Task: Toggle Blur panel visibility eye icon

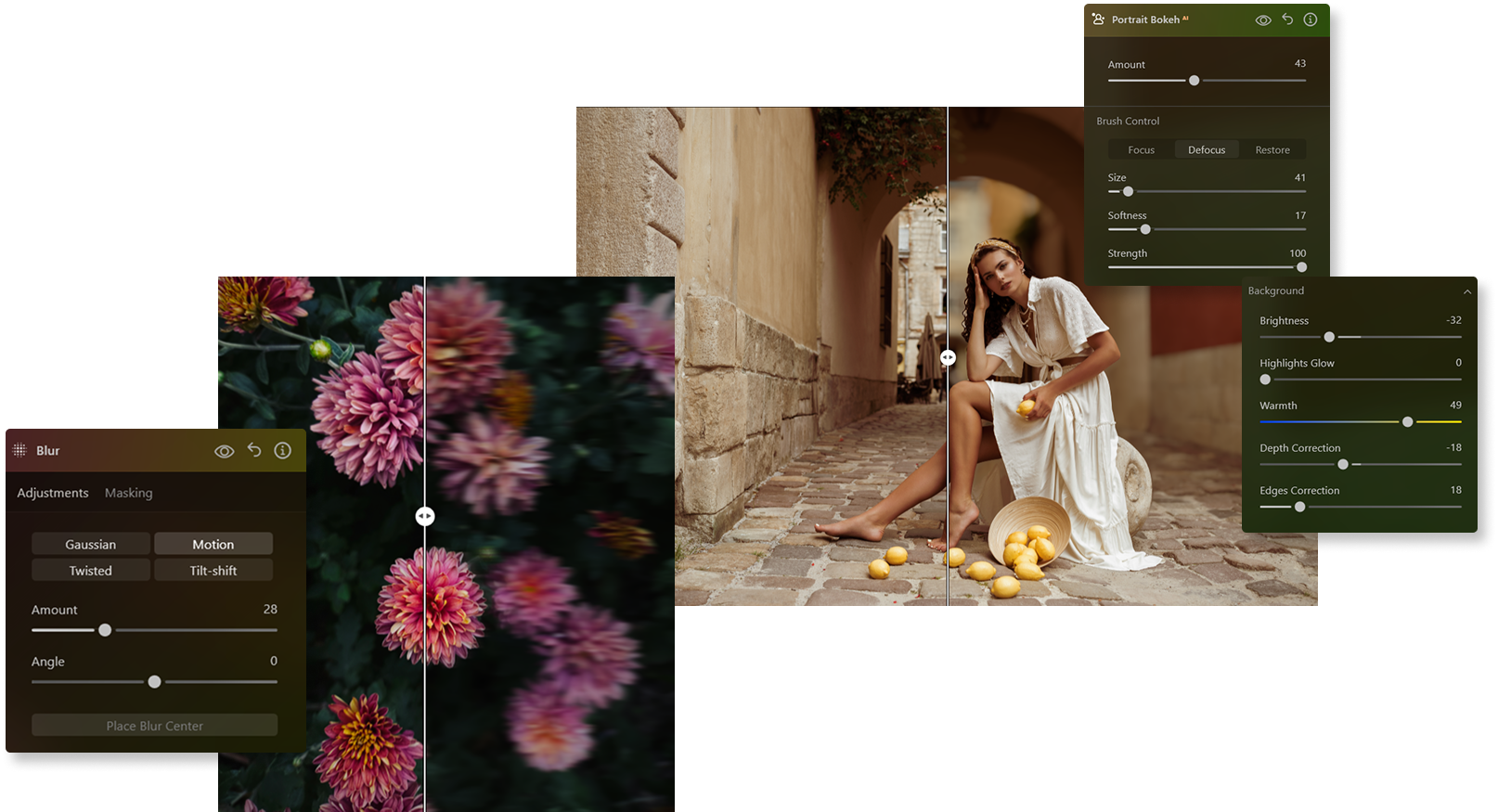Action: pos(224,451)
